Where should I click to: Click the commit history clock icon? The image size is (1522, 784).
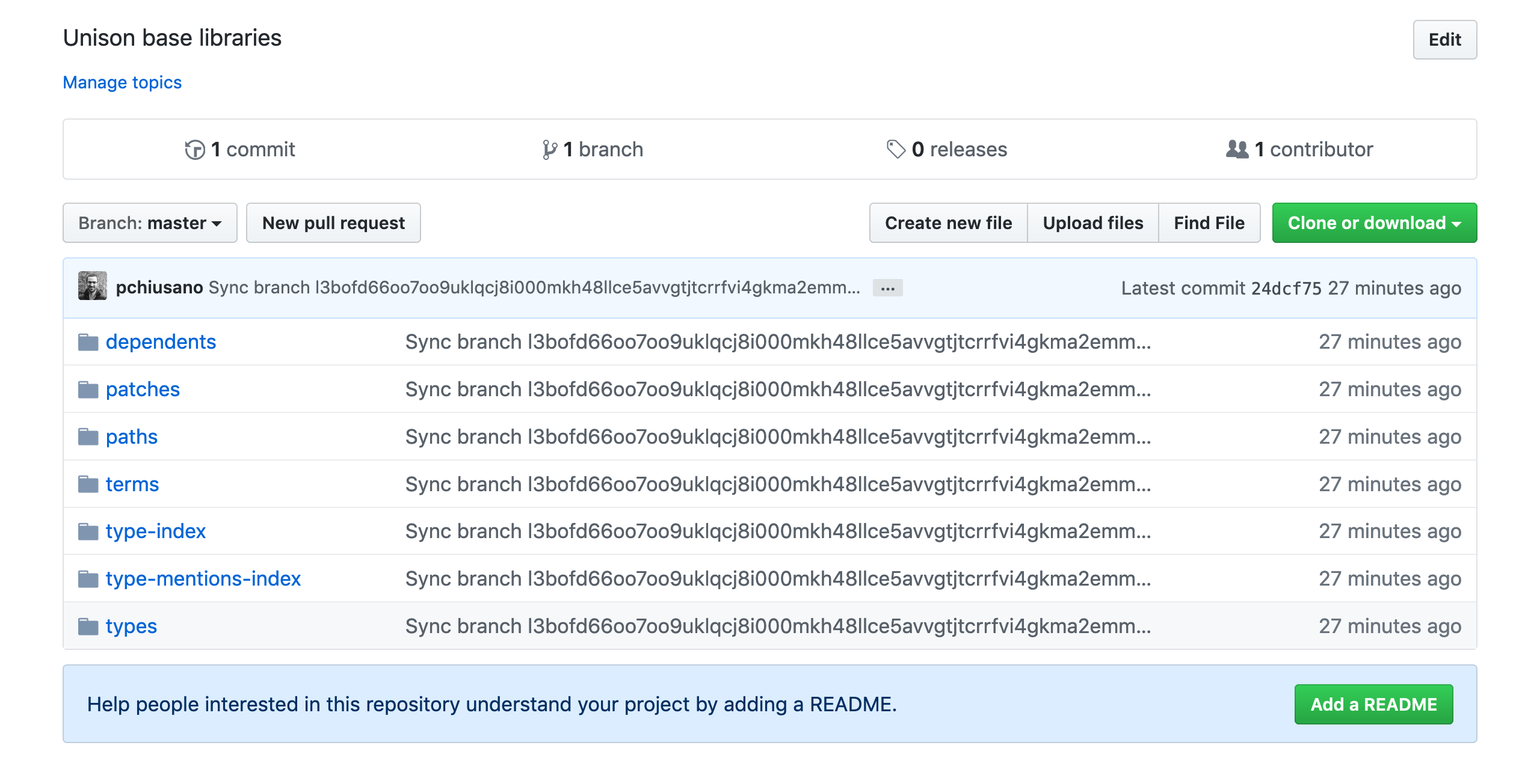(196, 149)
